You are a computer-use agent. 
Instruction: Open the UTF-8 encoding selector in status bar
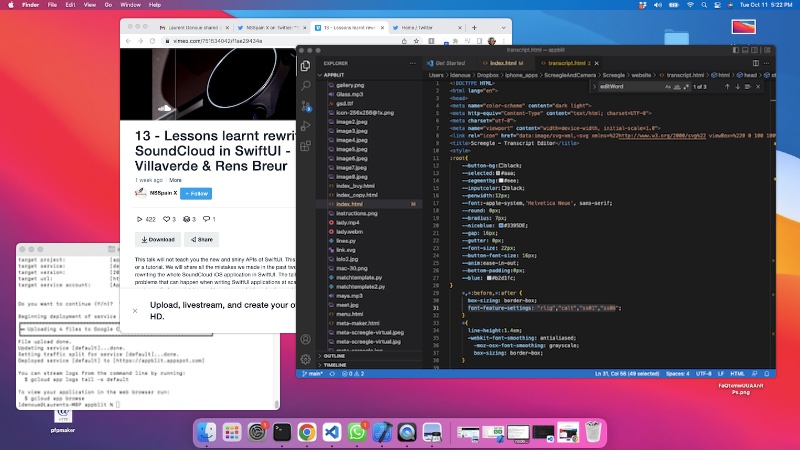[x=704, y=374]
